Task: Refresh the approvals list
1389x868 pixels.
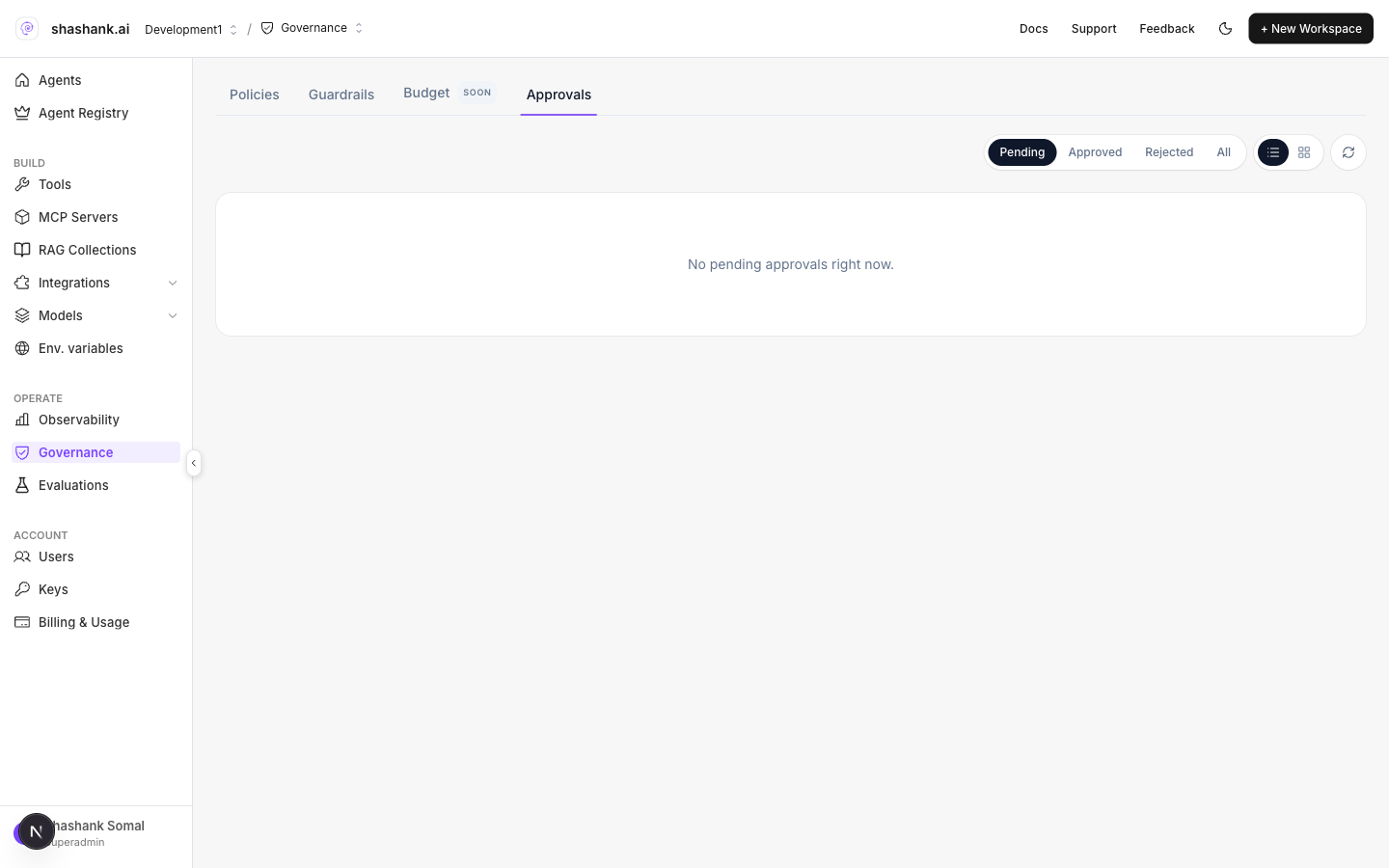Action: coord(1348,152)
